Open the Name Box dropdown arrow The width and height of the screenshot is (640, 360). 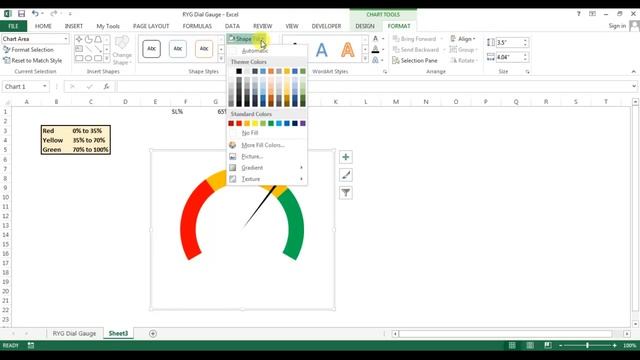click(x=44, y=87)
